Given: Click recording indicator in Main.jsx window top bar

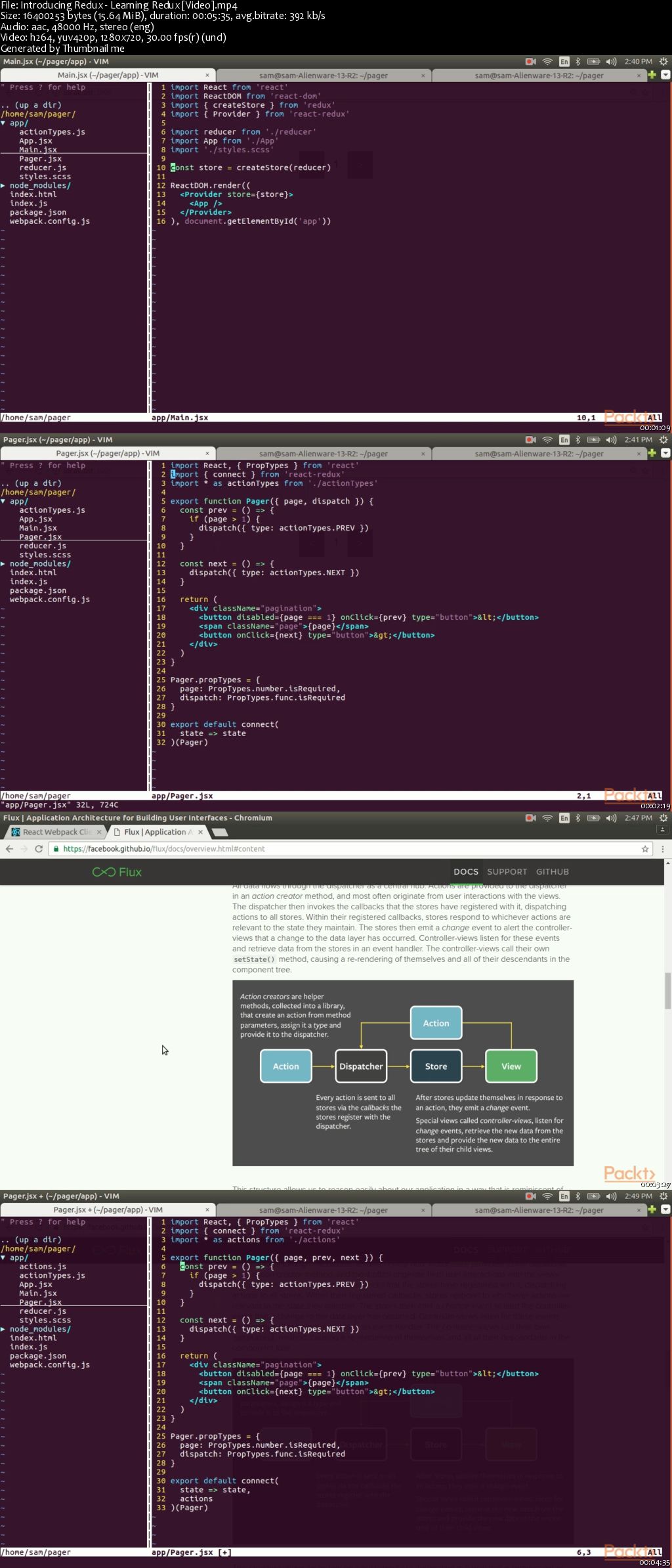Looking at the screenshot, I should tap(531, 61).
